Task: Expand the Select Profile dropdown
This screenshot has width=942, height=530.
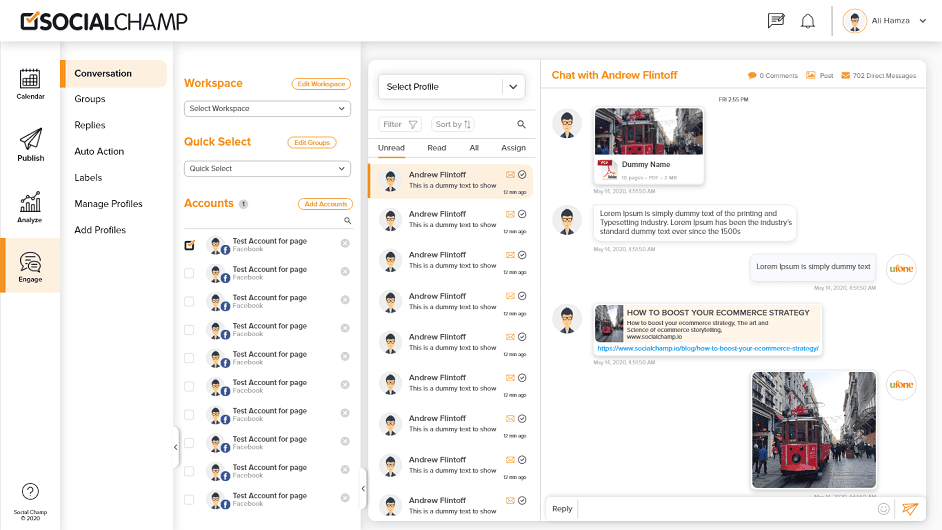Action: (x=452, y=87)
